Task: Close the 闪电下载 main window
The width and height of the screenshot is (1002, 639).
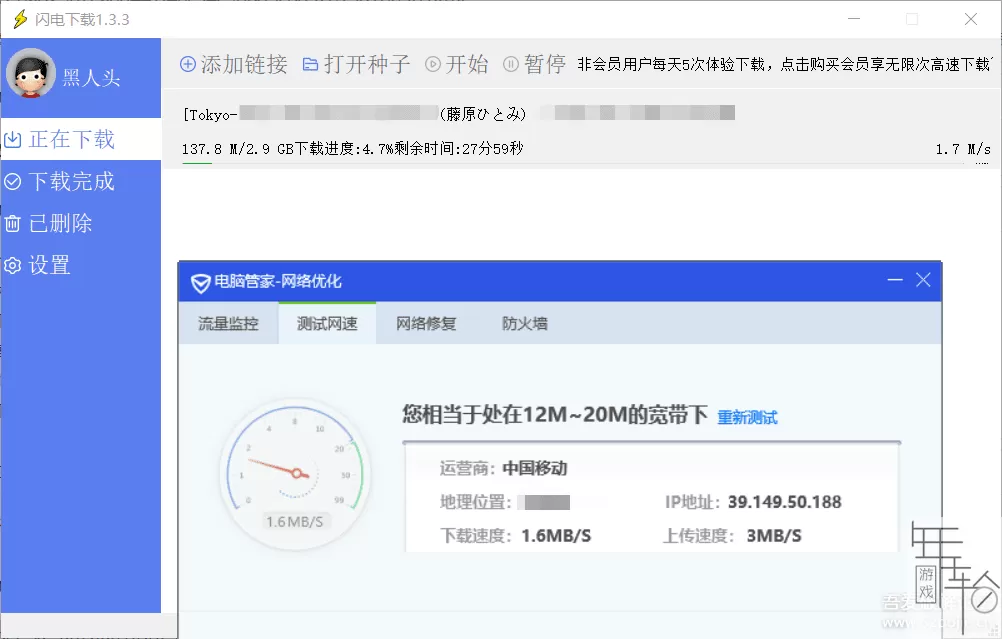Action: pyautogui.click(x=971, y=19)
